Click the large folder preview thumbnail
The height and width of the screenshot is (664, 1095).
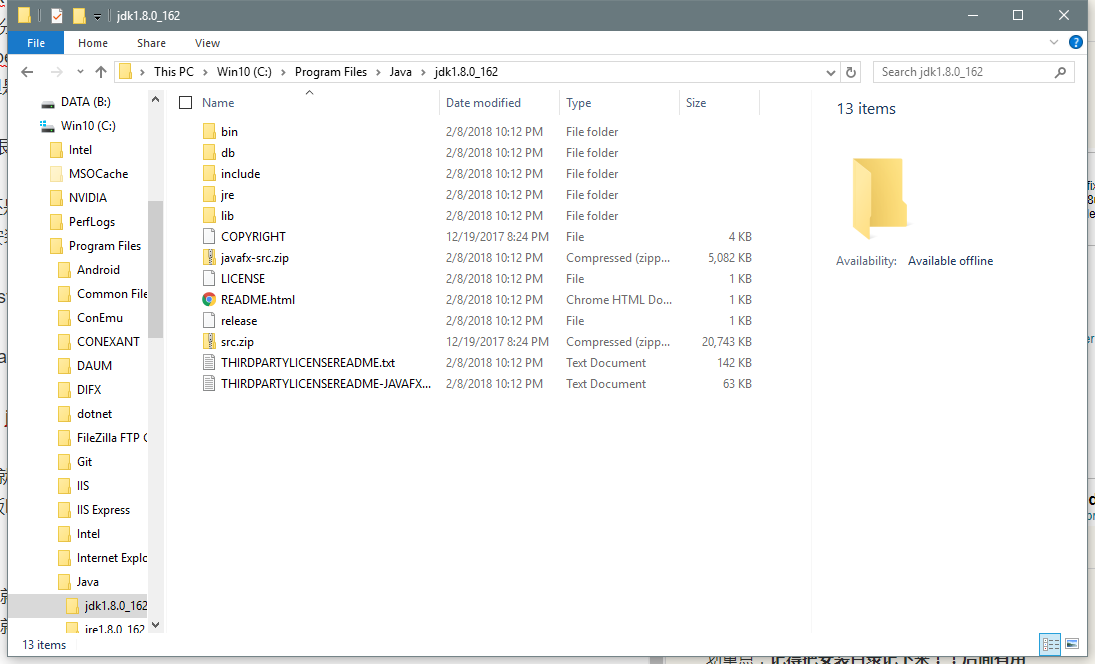pos(879,198)
